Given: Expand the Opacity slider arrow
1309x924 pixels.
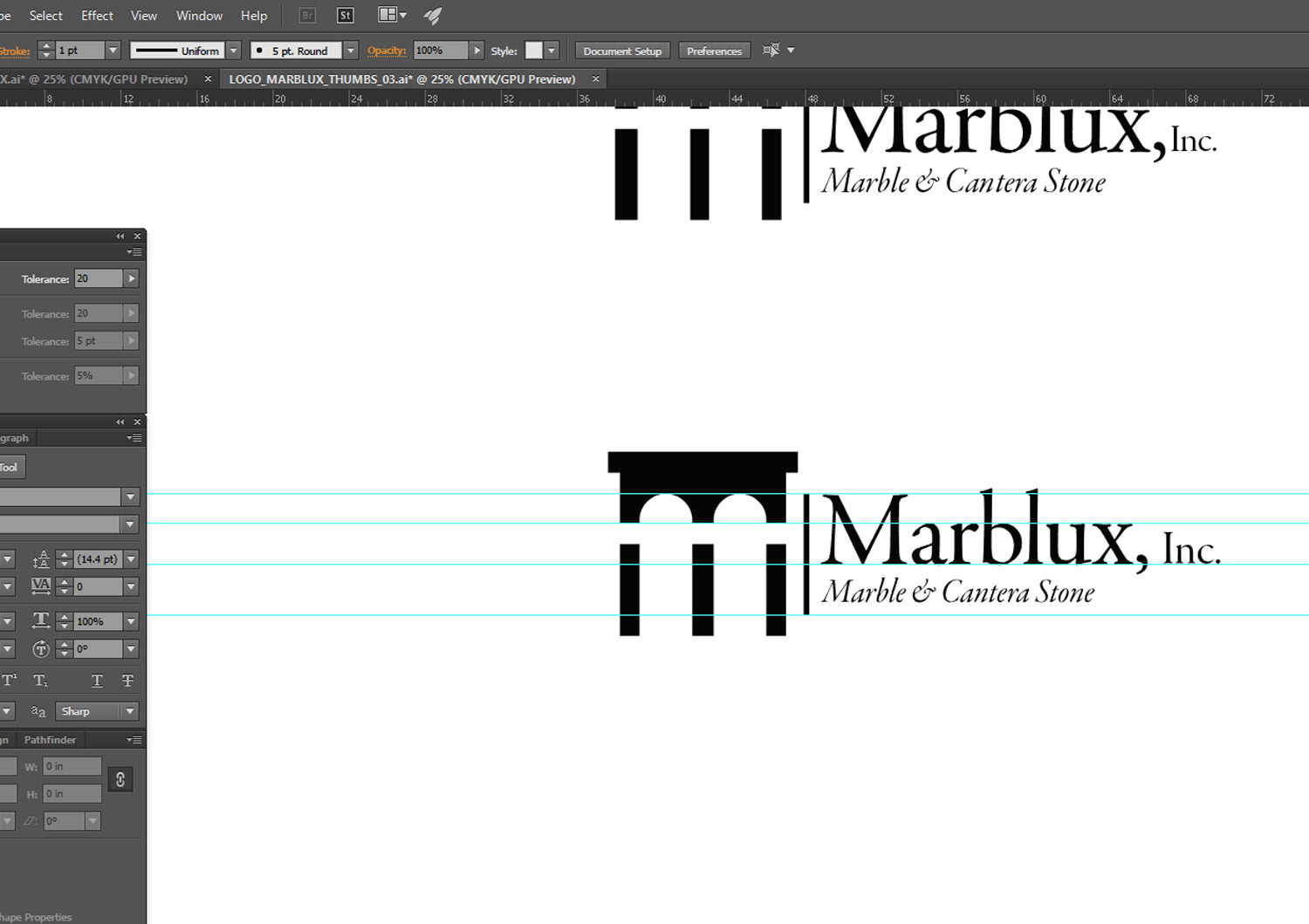Looking at the screenshot, I should click(x=476, y=51).
